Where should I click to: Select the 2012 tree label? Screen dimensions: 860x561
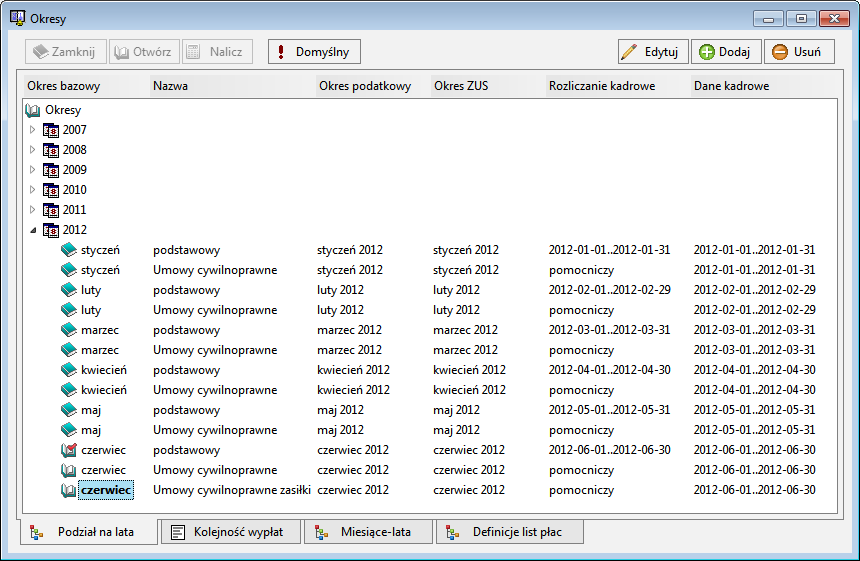pos(75,230)
